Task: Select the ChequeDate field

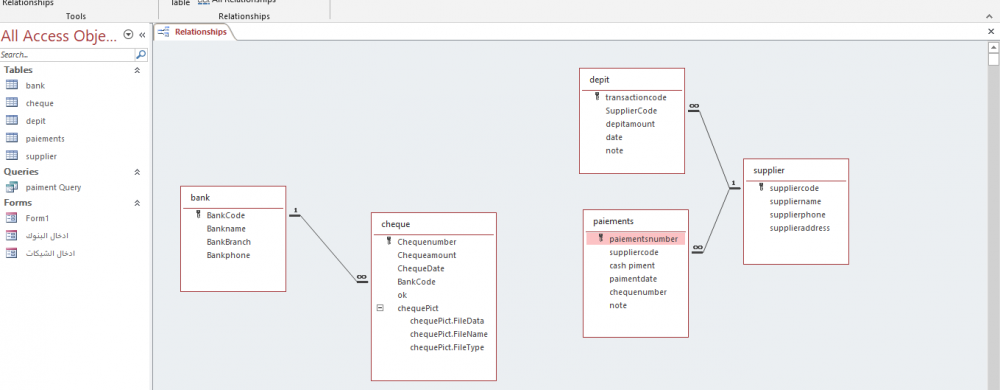Action: coord(421,268)
